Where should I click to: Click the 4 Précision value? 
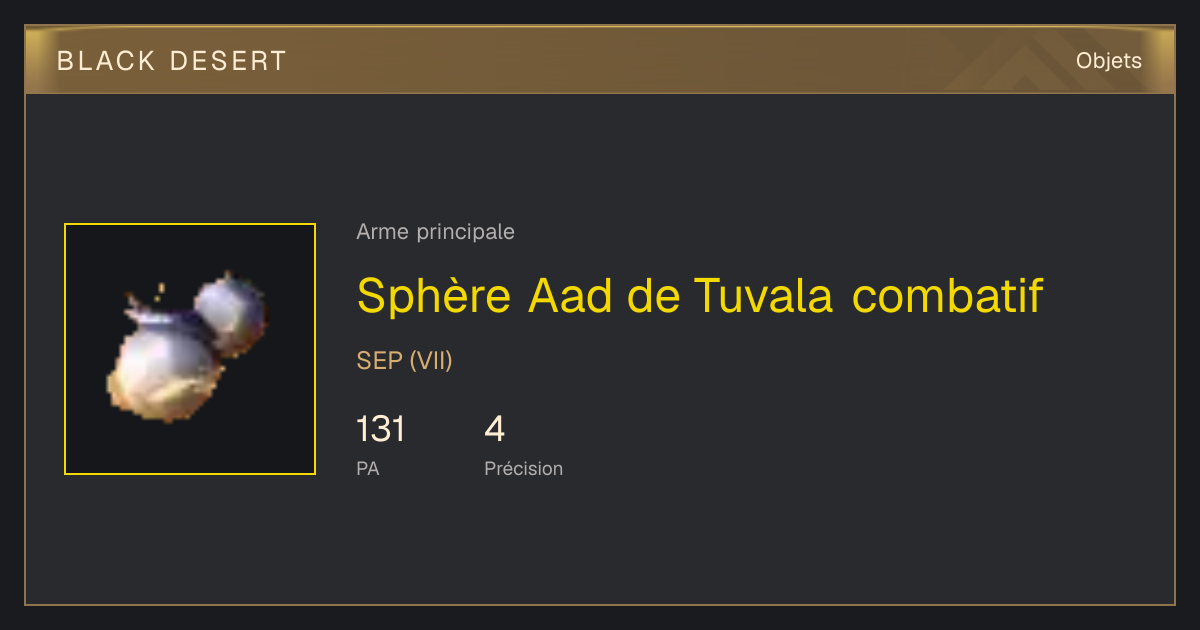tap(495, 430)
